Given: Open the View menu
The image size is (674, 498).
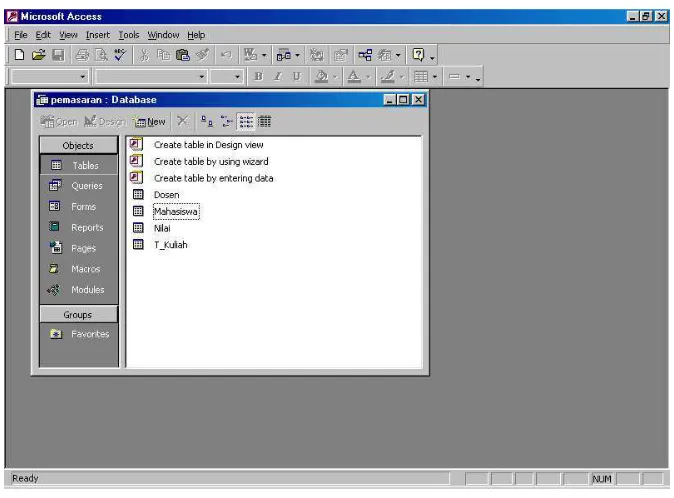Looking at the screenshot, I should 68,35.
